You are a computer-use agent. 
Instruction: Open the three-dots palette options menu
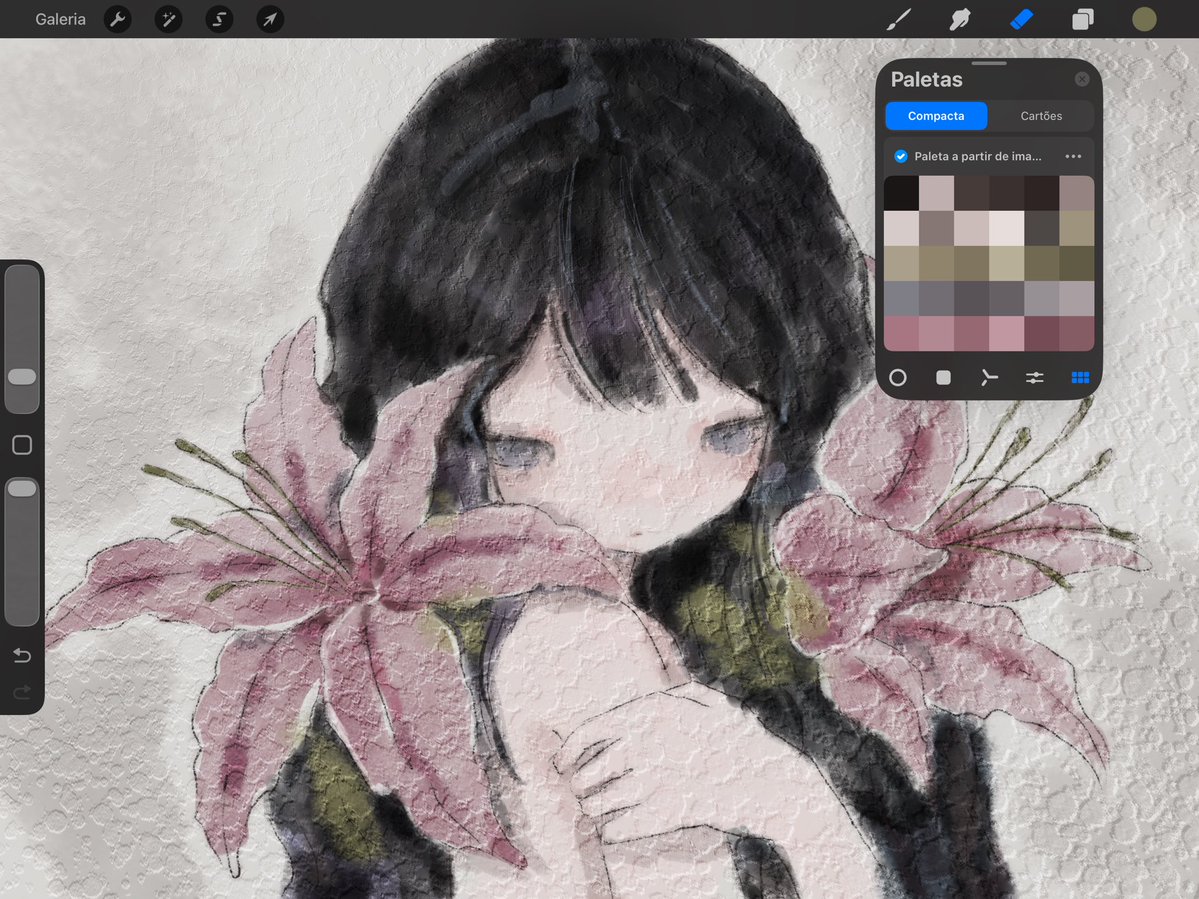pyautogui.click(x=1073, y=156)
